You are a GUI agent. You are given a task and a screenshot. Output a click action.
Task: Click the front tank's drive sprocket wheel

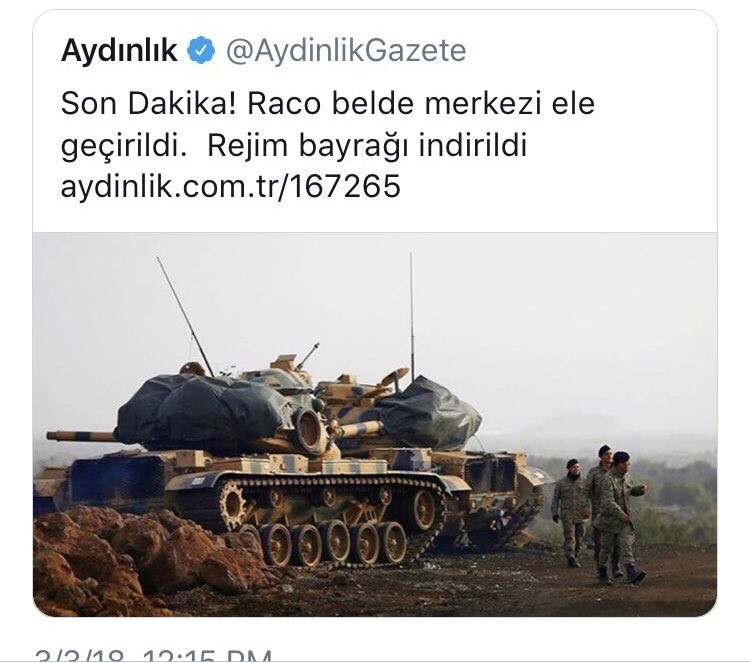233,503
